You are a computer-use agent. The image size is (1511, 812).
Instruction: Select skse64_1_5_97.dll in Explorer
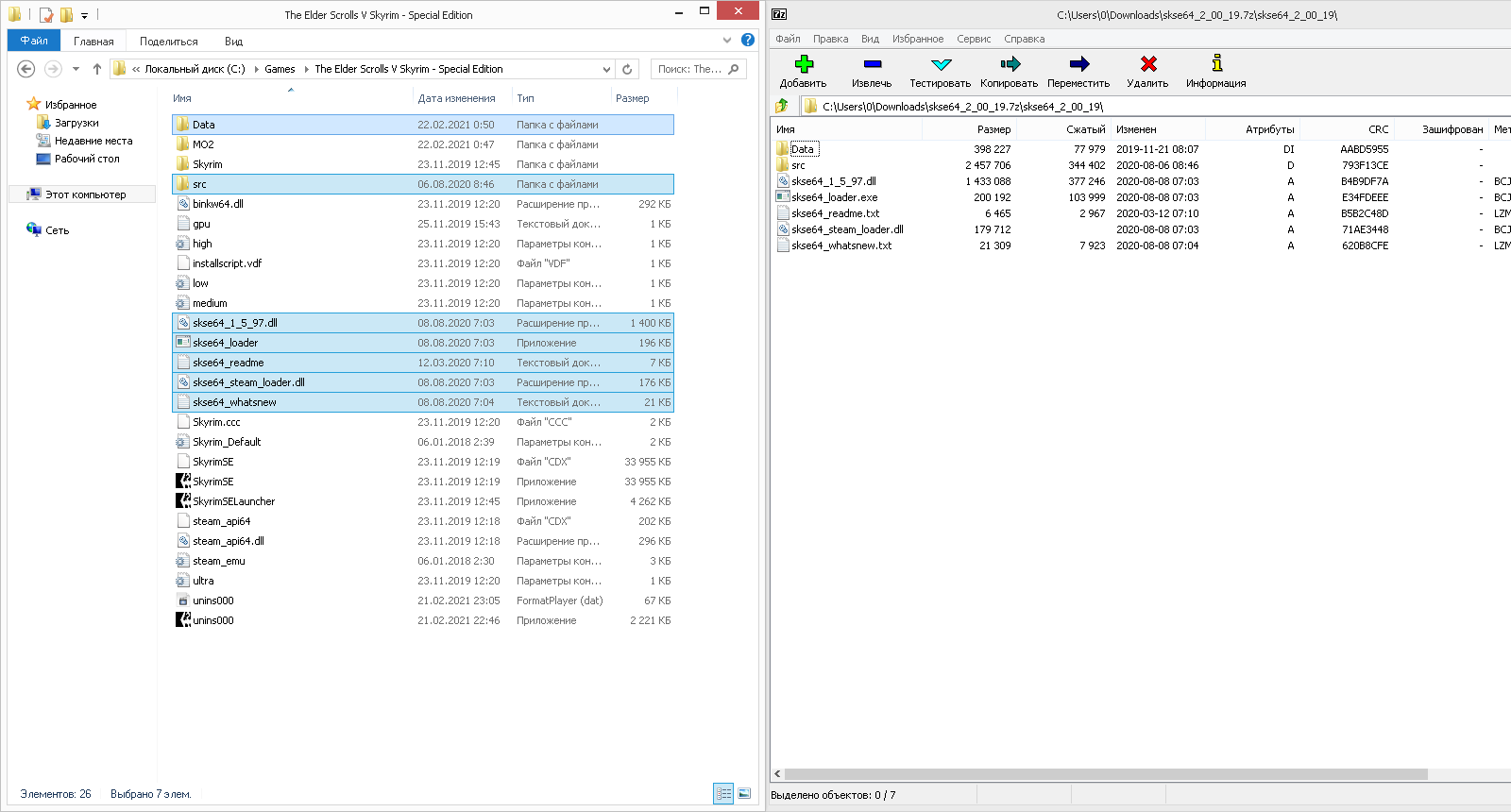click(x=423, y=323)
